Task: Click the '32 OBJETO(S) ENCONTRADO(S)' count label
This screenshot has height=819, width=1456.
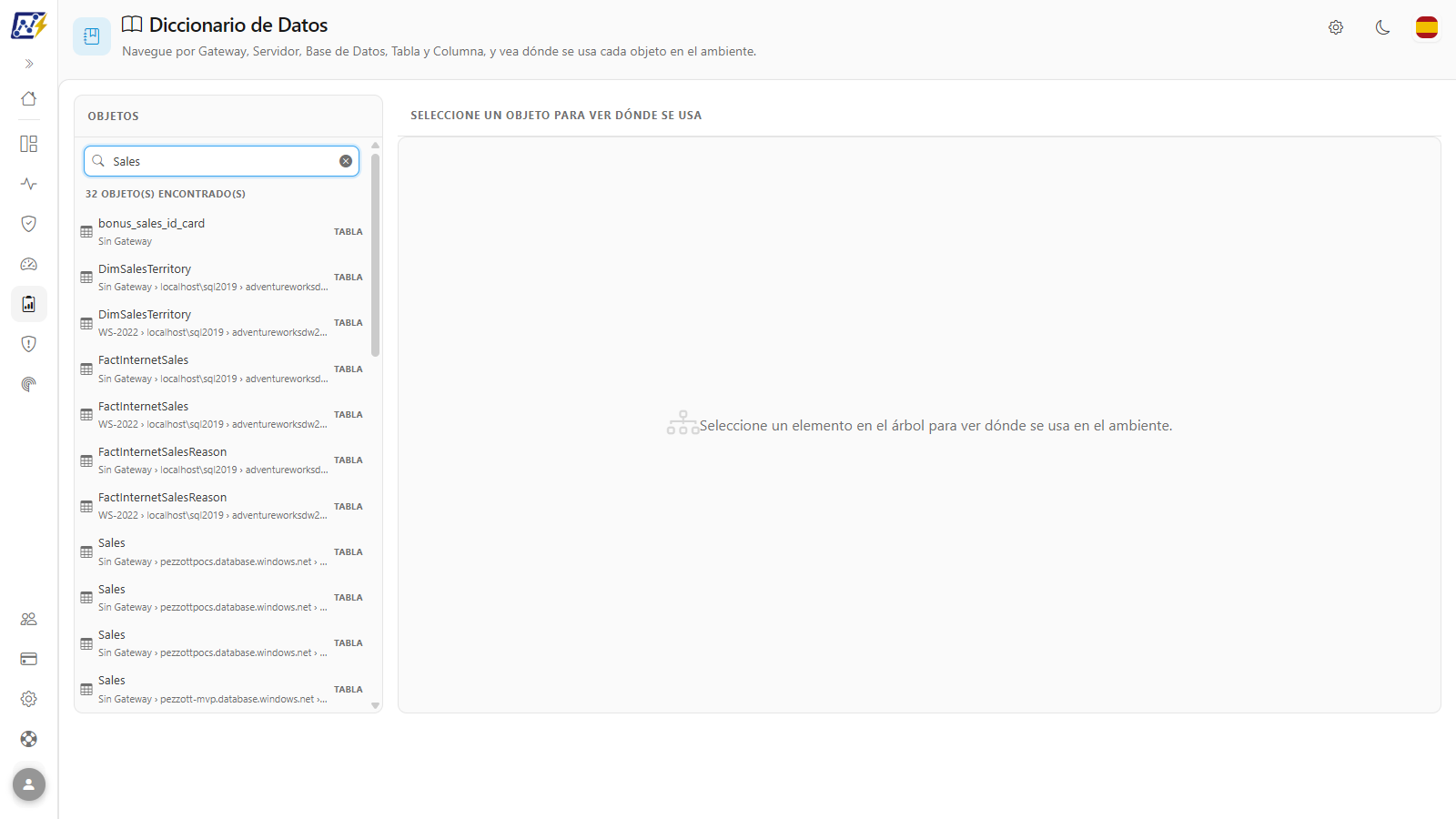Action: tap(166, 194)
